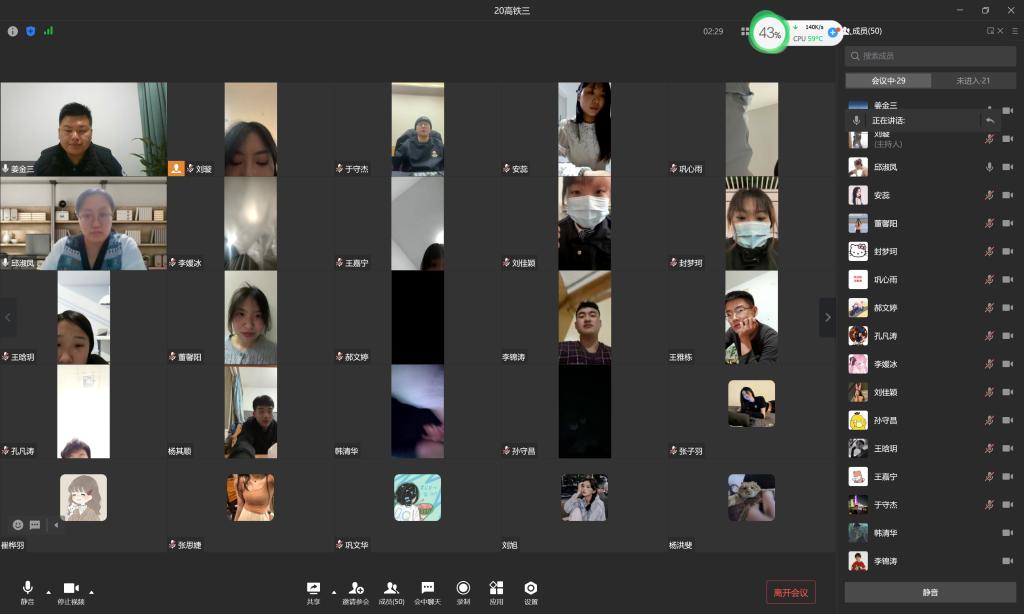1024x614 pixels.
Task: Go to the next page of video tiles
Action: [x=827, y=317]
